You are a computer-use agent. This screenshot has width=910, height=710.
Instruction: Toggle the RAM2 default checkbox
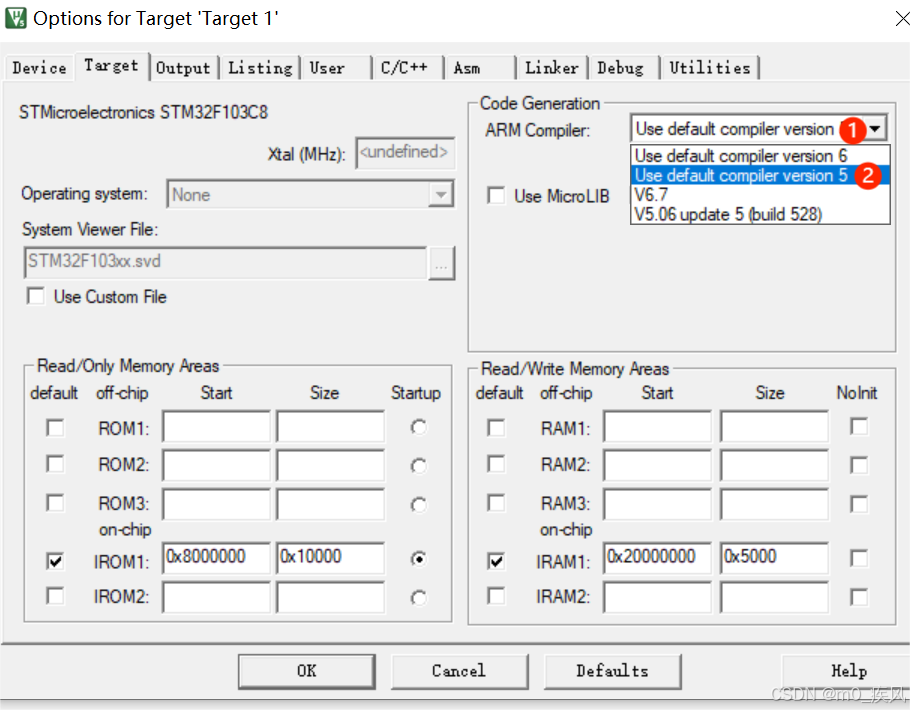[x=496, y=464]
